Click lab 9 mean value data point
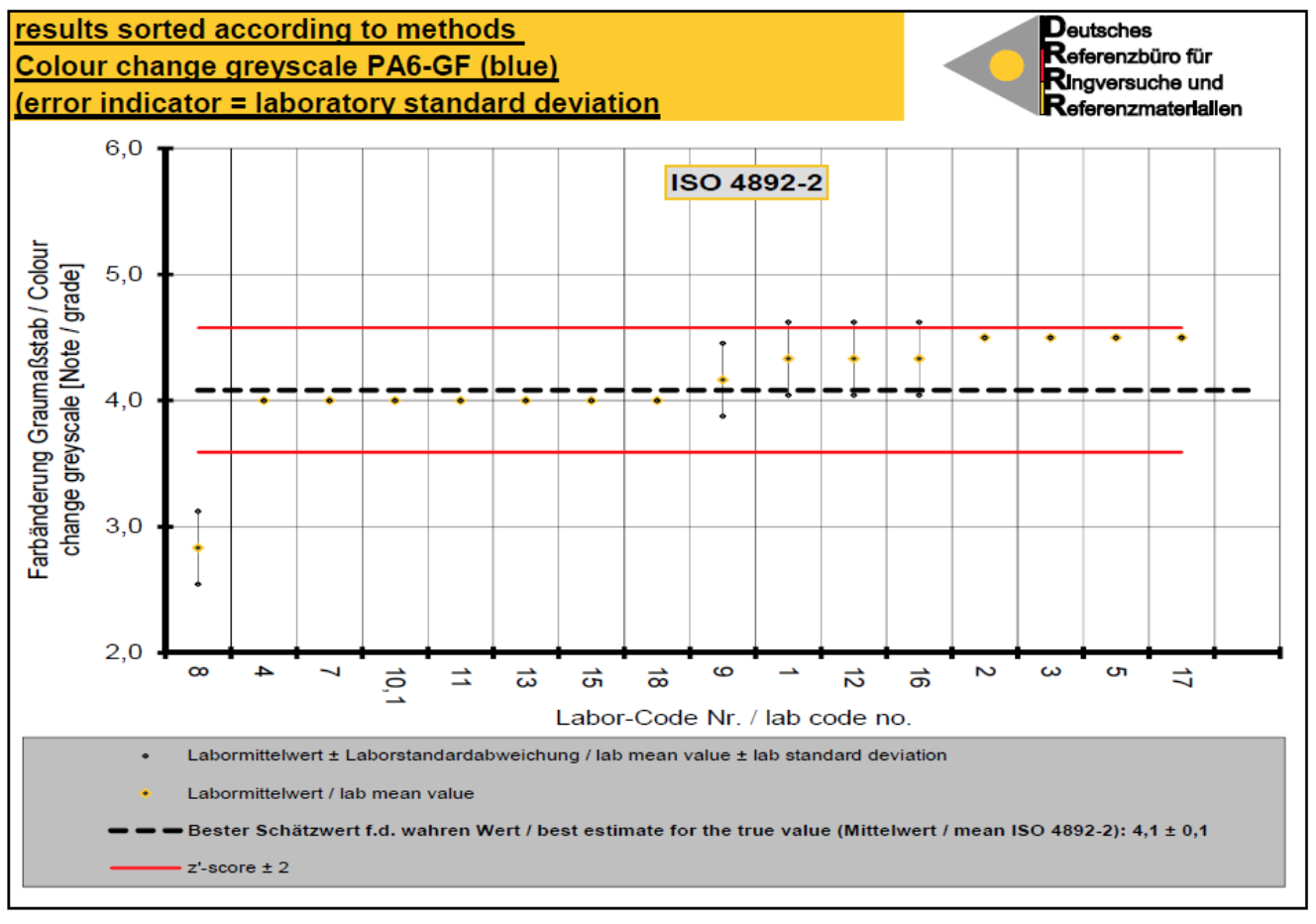Image resolution: width=1316 pixels, height=924 pixels. tap(722, 380)
